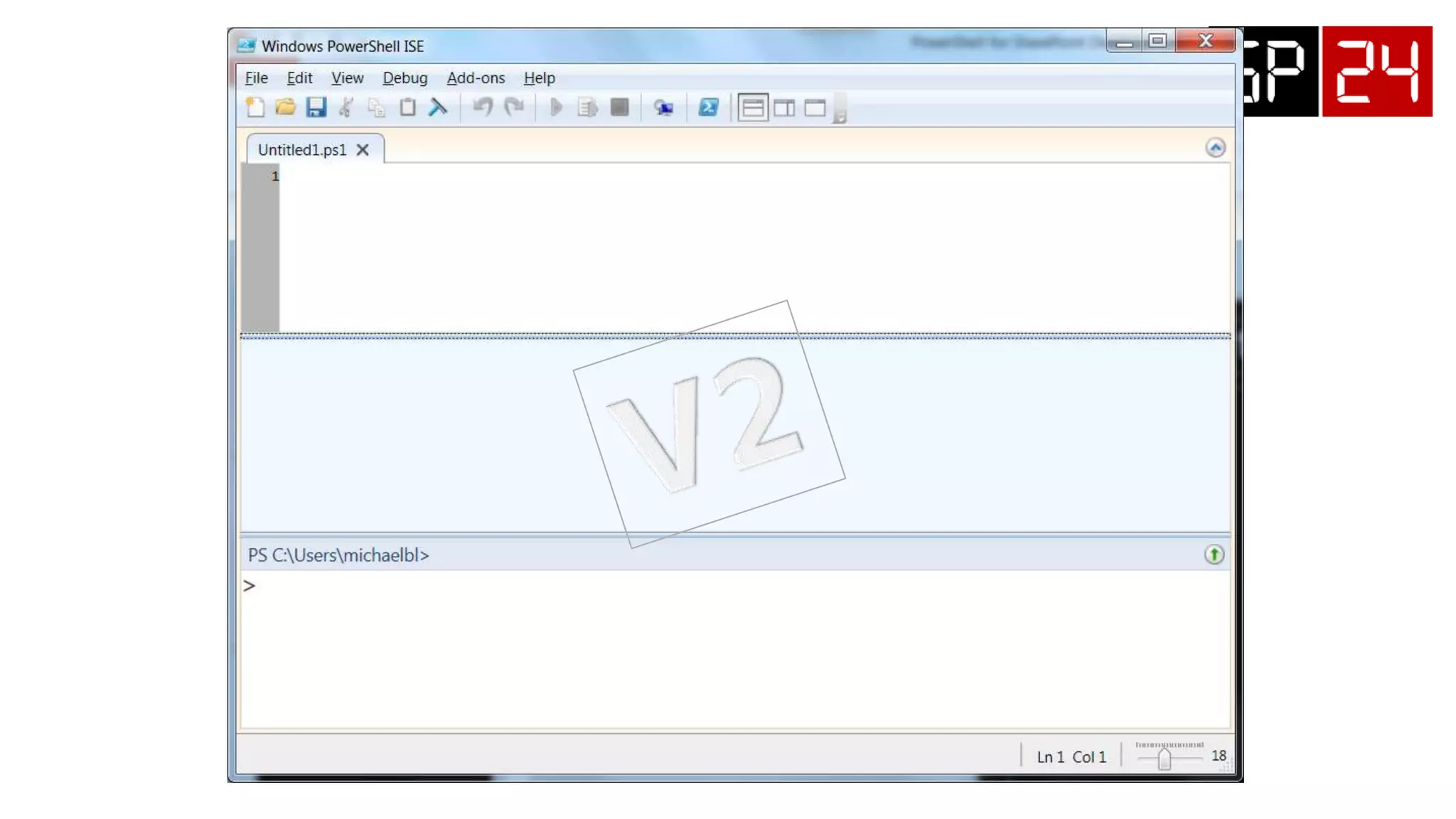Click the Clear Output Pane icon
This screenshot has width=1456, height=819.
(438, 107)
